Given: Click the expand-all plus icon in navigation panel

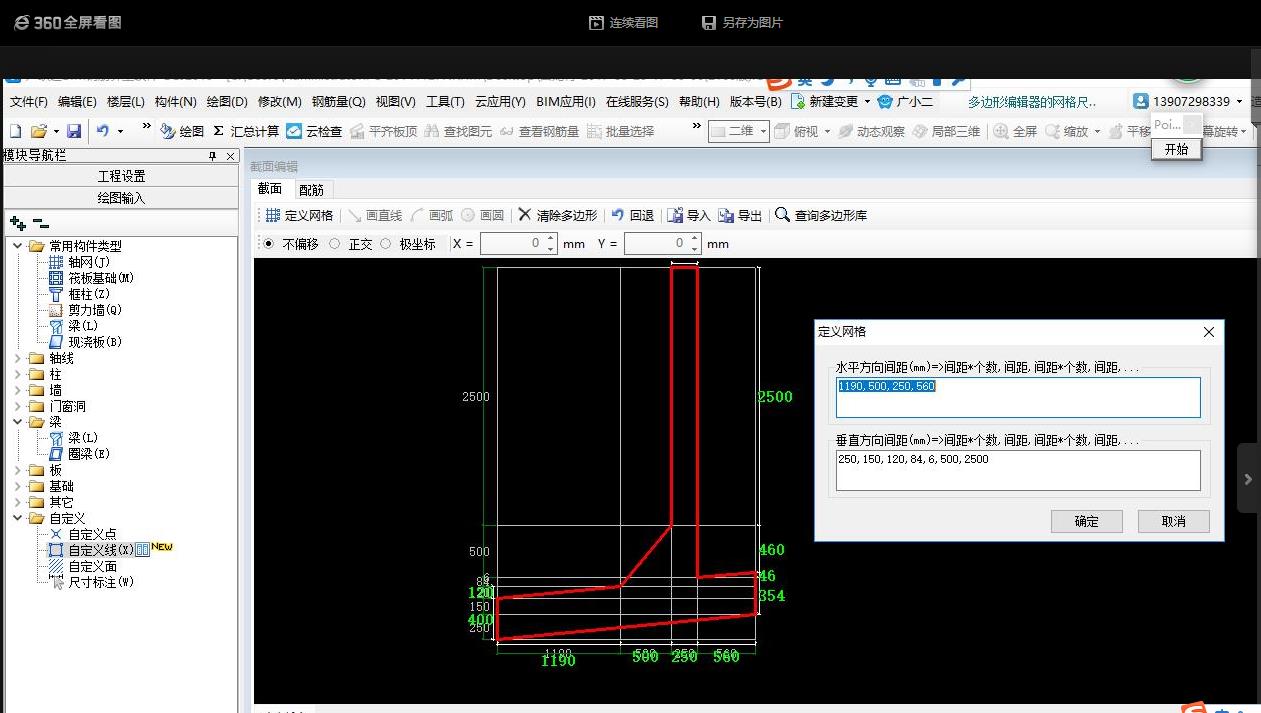Looking at the screenshot, I should 17,223.
